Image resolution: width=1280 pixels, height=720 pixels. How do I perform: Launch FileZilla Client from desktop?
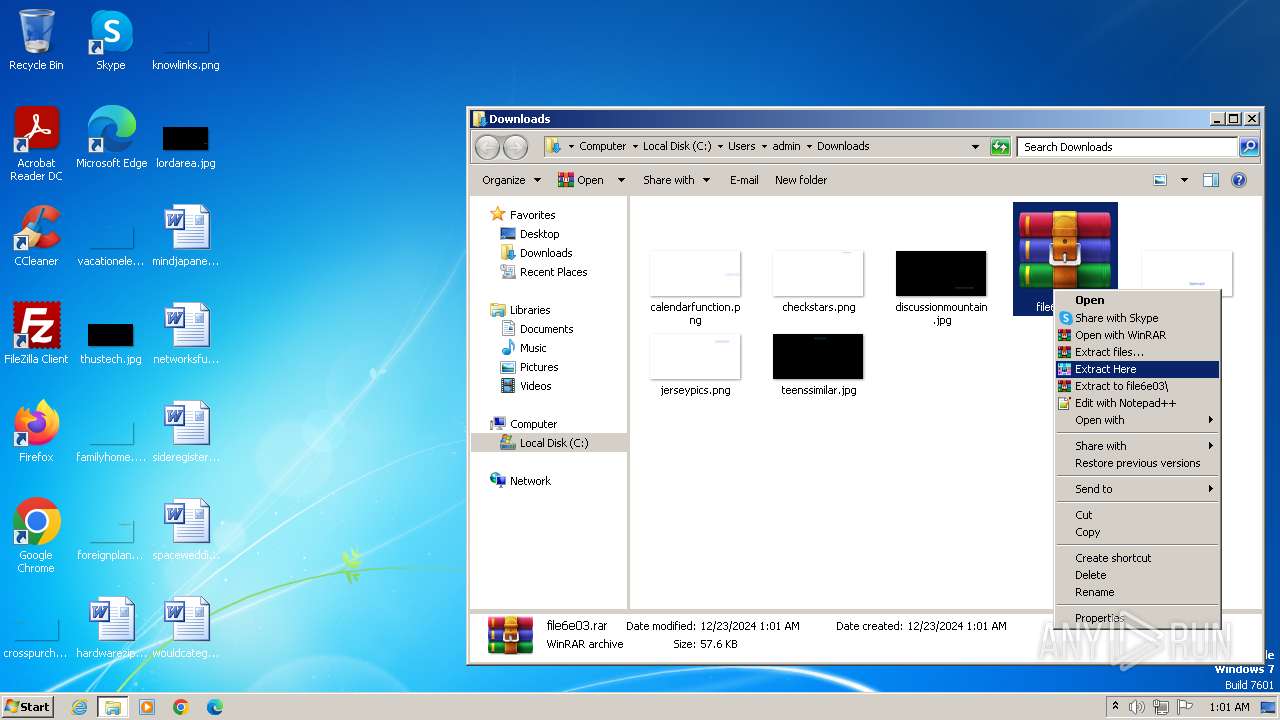36,334
